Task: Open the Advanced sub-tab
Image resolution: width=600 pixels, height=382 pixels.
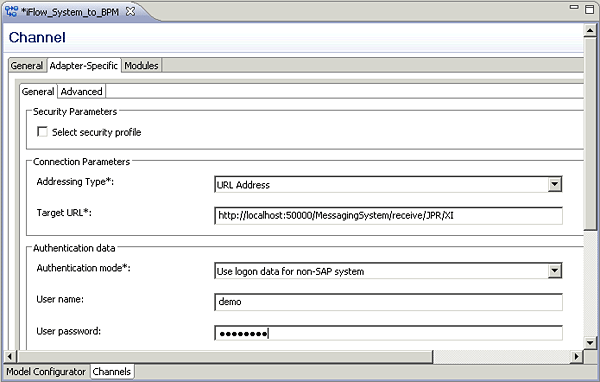Action: pos(82,91)
